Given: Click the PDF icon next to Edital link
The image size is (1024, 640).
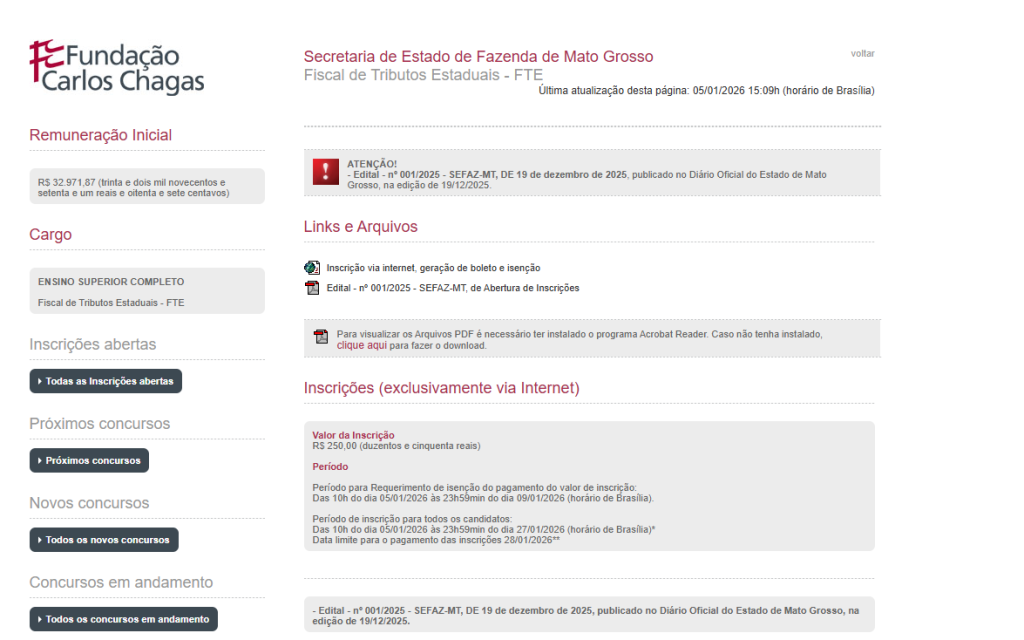Looking at the screenshot, I should 312,288.
